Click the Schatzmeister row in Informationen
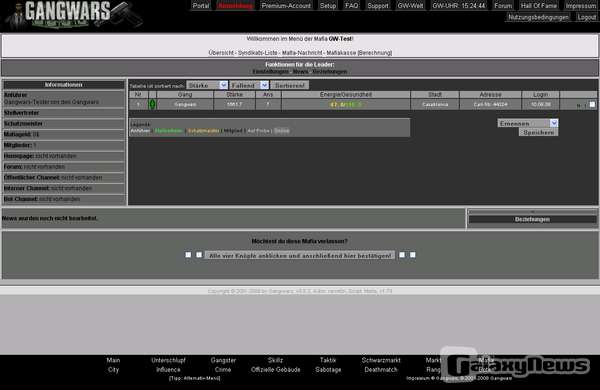Image resolution: width=600 pixels, height=390 pixels. [64, 124]
